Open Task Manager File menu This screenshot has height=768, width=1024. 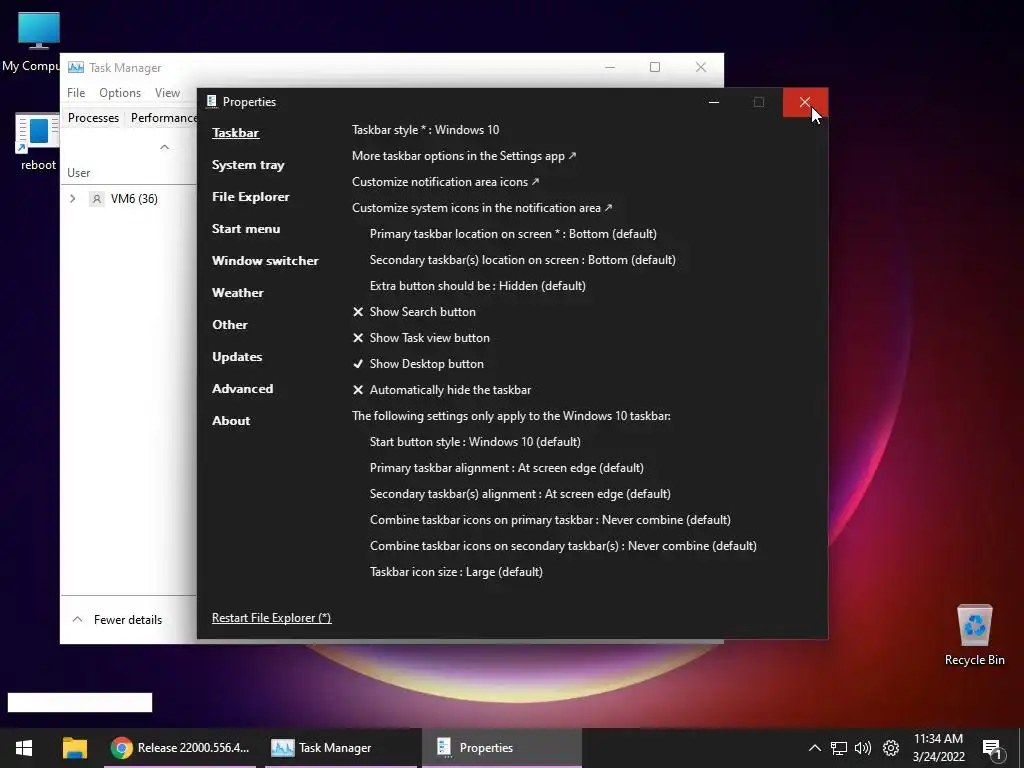[76, 93]
